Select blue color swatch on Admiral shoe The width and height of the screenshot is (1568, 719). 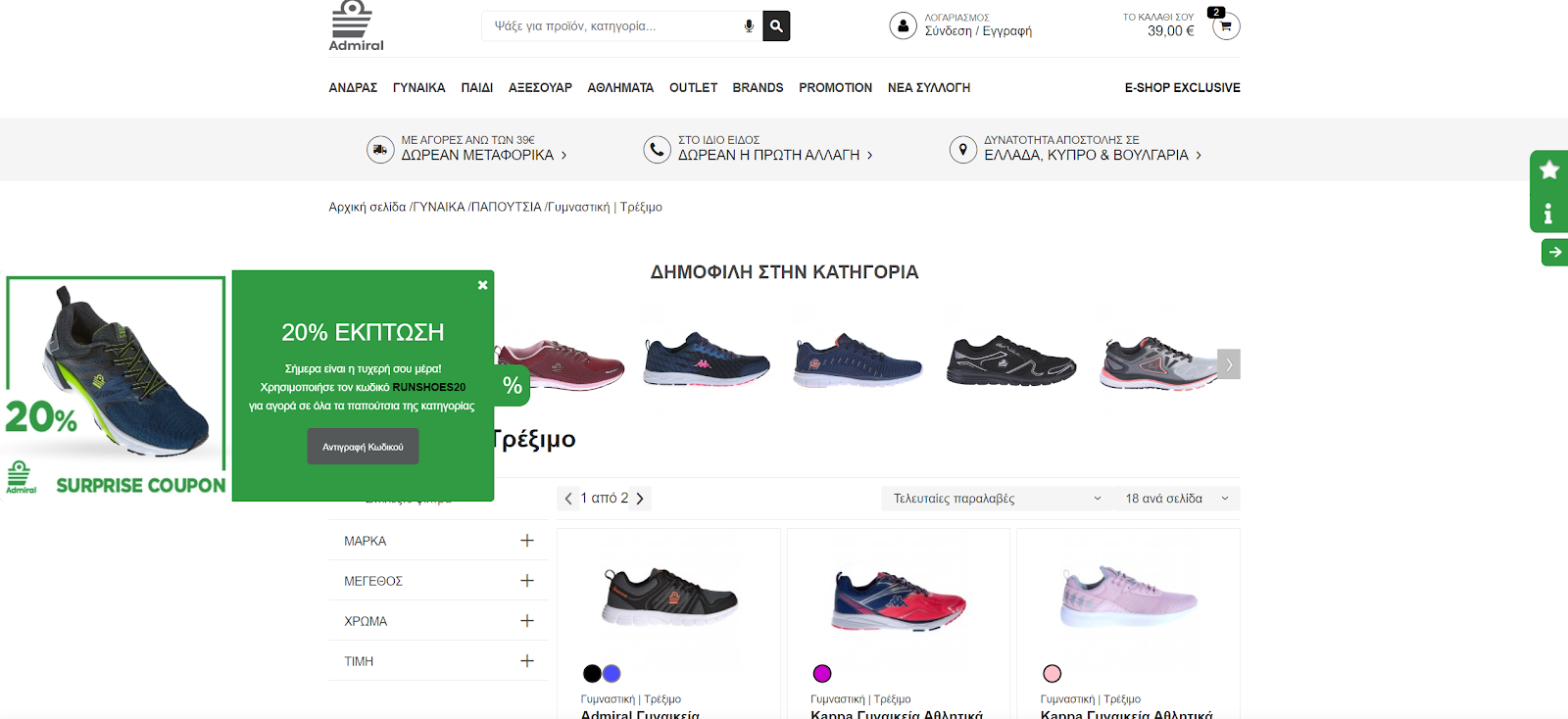pos(612,673)
